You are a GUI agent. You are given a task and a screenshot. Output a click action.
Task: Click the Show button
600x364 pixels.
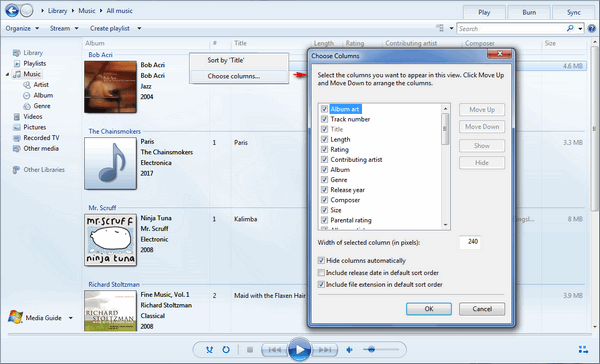(482, 146)
